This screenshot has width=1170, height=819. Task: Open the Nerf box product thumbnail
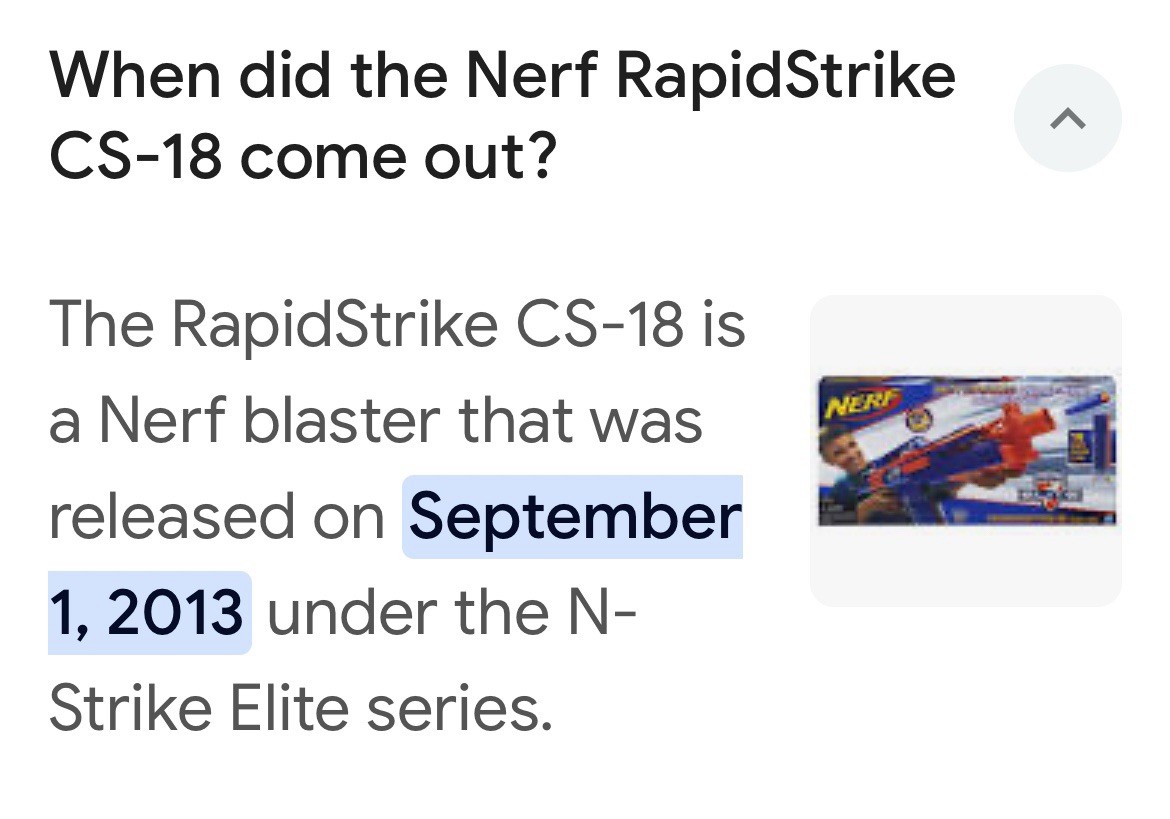[x=966, y=451]
